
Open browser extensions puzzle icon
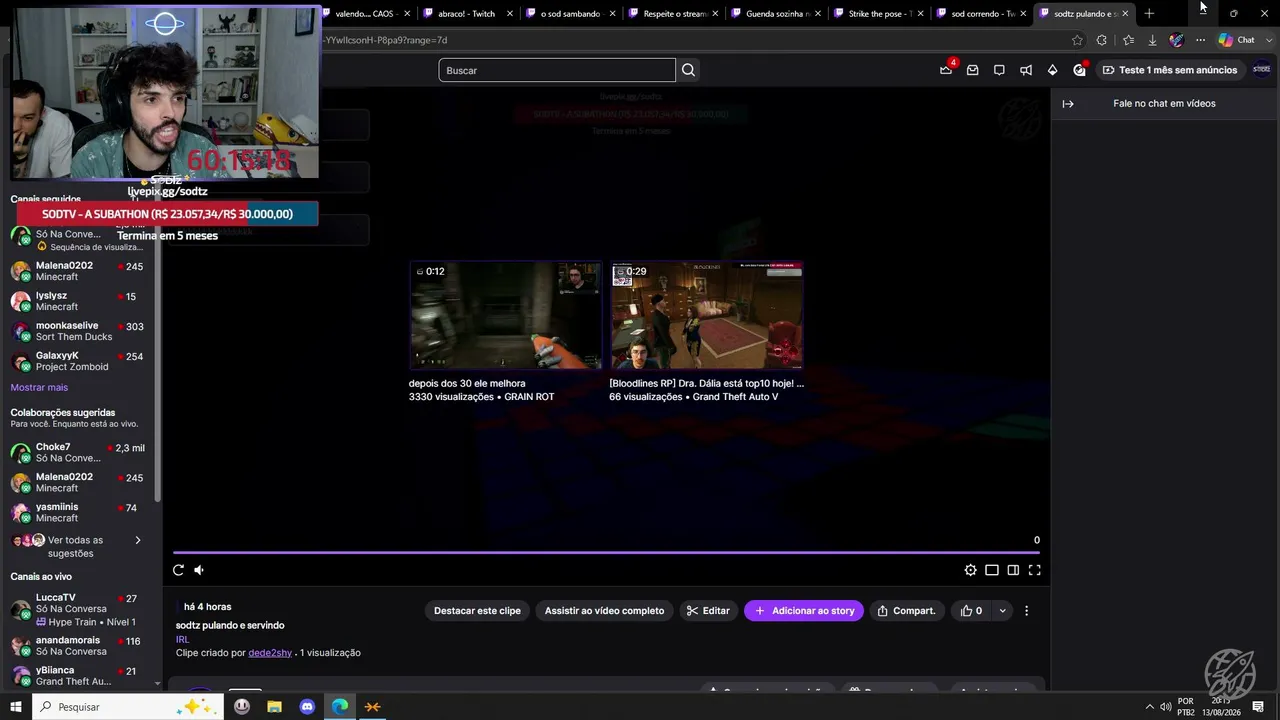coord(1102,40)
